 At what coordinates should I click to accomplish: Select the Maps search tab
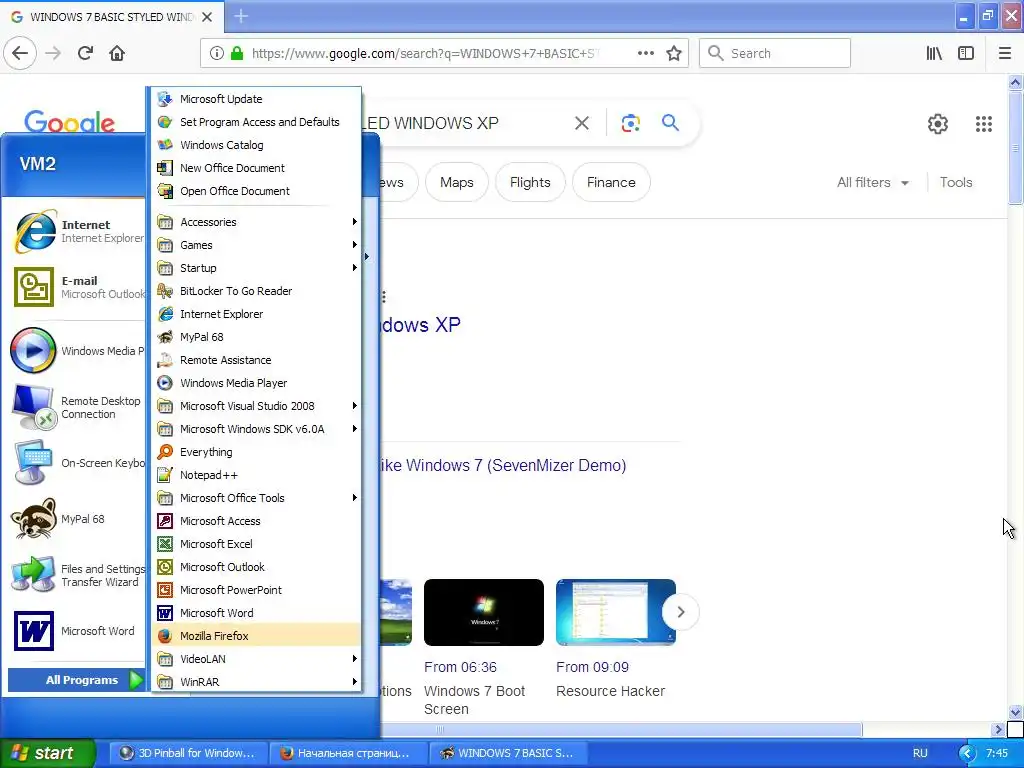tap(456, 182)
